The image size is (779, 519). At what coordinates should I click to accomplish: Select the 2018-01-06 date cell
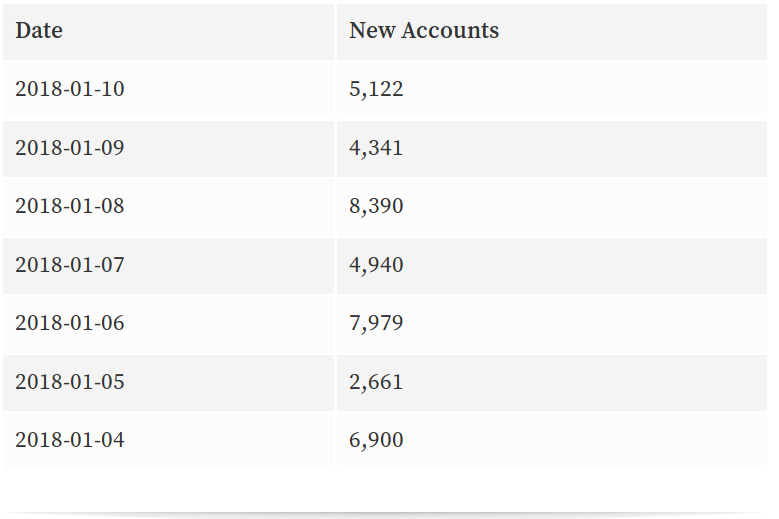(70, 323)
